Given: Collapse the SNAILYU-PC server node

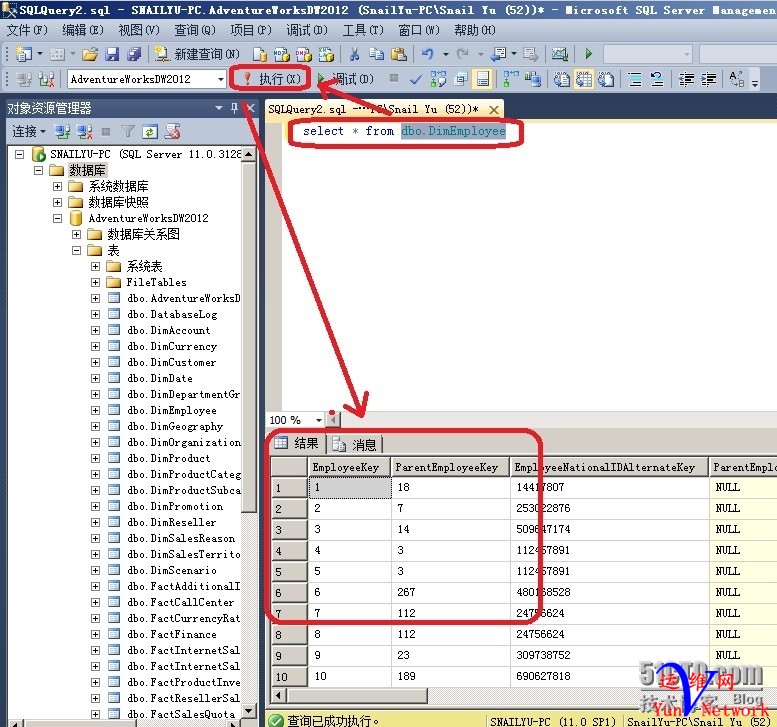Looking at the screenshot, I should [19, 155].
